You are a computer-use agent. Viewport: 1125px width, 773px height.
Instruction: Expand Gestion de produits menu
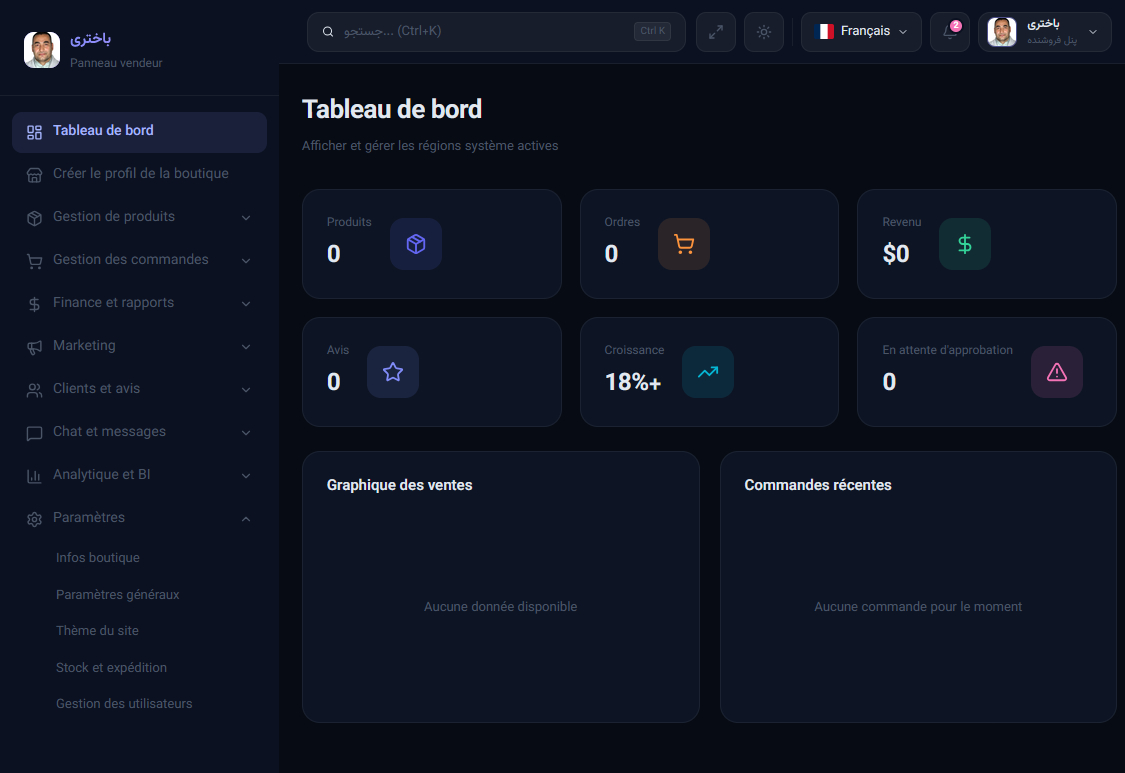point(139,217)
